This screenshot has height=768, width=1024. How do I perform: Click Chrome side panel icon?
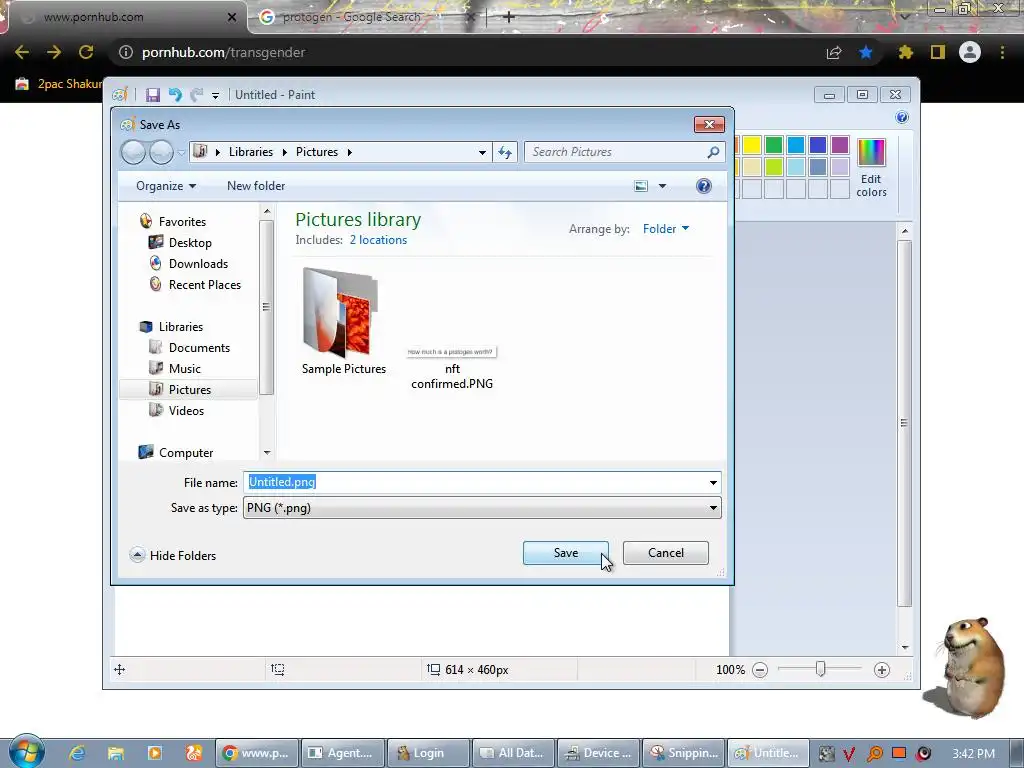(x=938, y=52)
